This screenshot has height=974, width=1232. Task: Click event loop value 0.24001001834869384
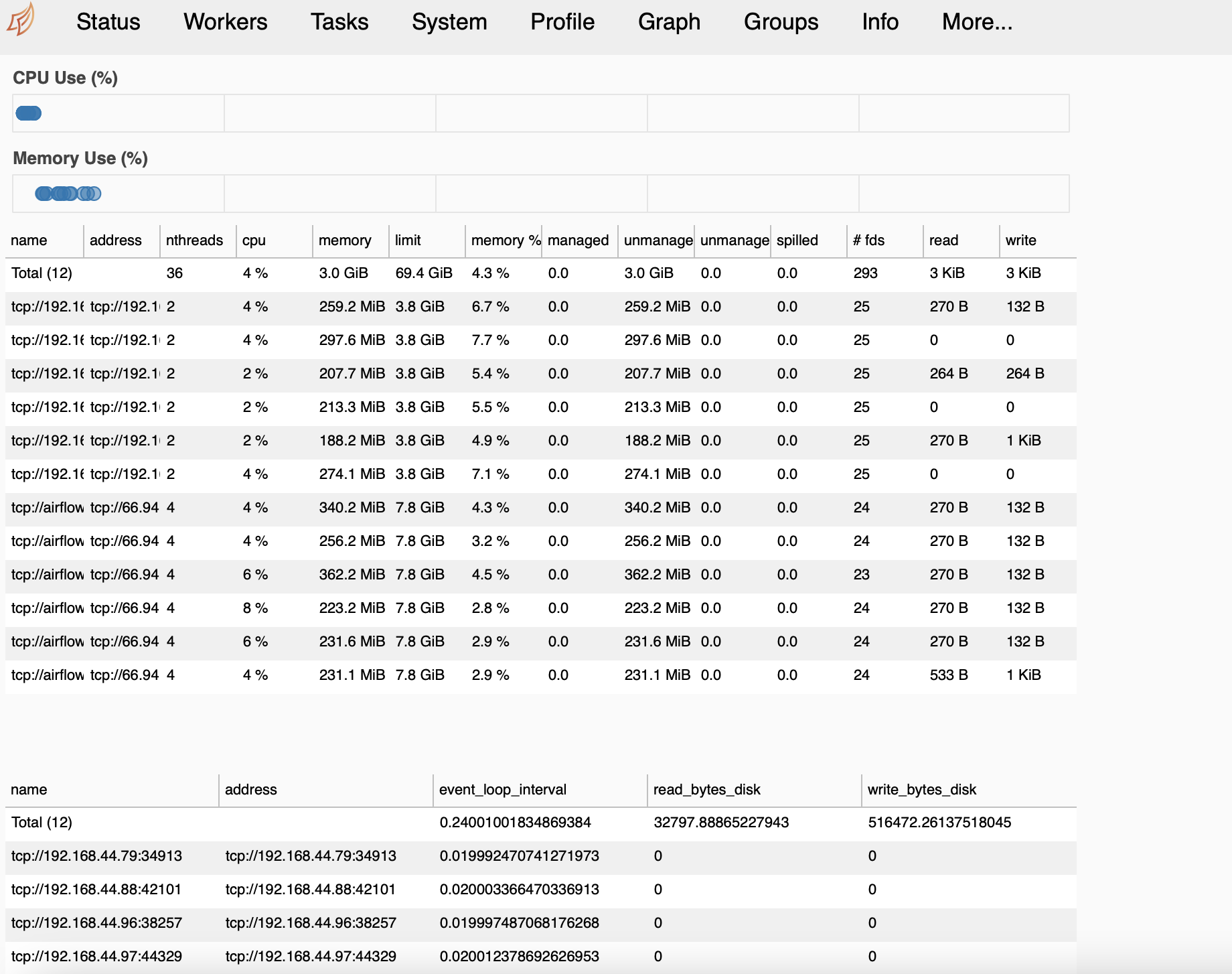pyautogui.click(x=515, y=823)
